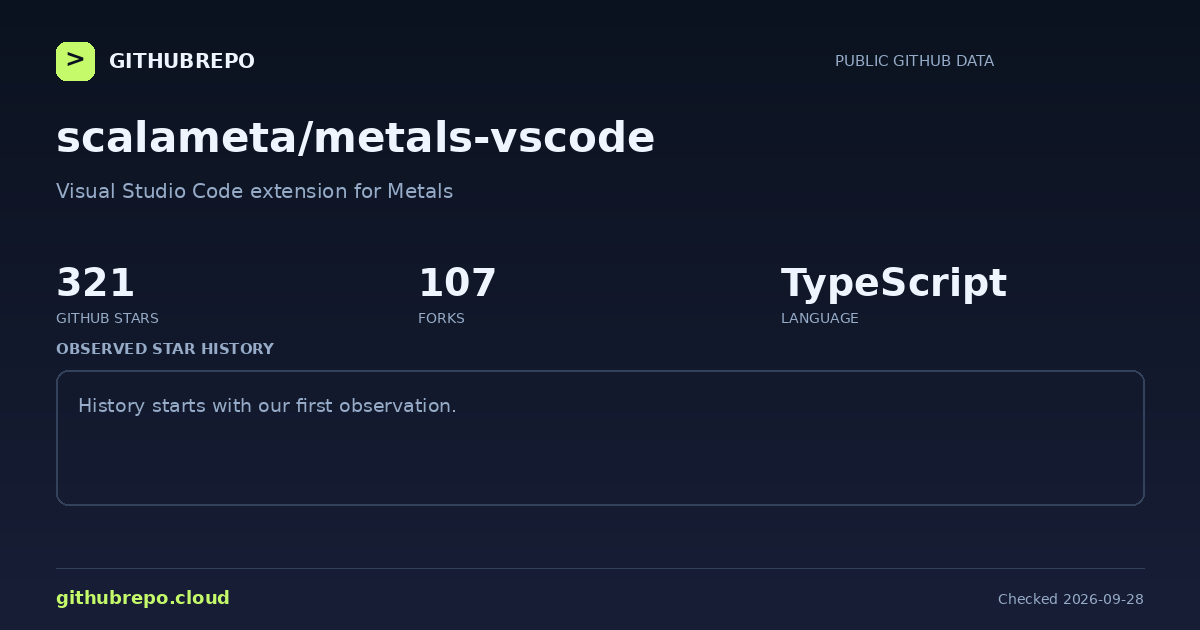This screenshot has width=1200, height=630.
Task: Click the OBSERVED STAR HISTORY heading
Action: [x=165, y=349]
